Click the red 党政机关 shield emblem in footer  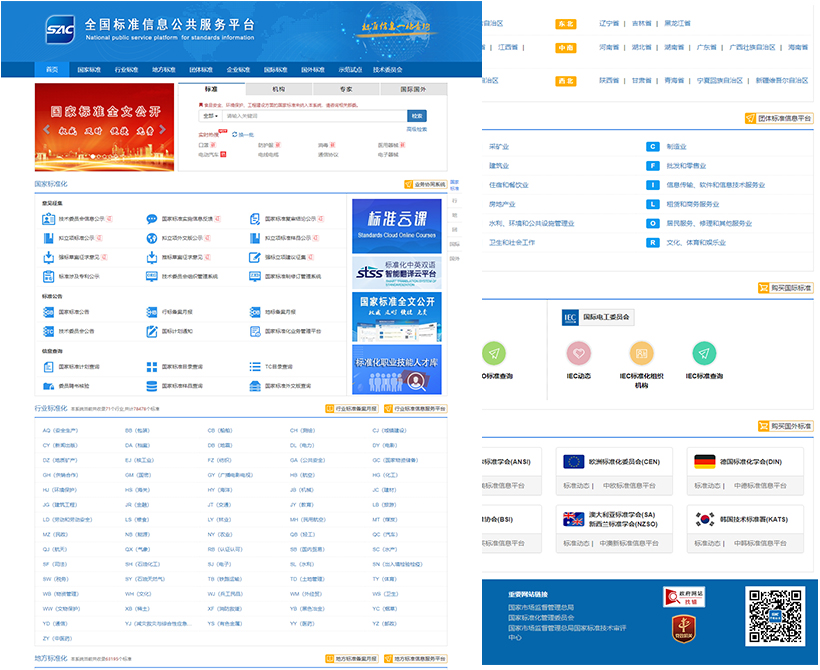(x=684, y=629)
